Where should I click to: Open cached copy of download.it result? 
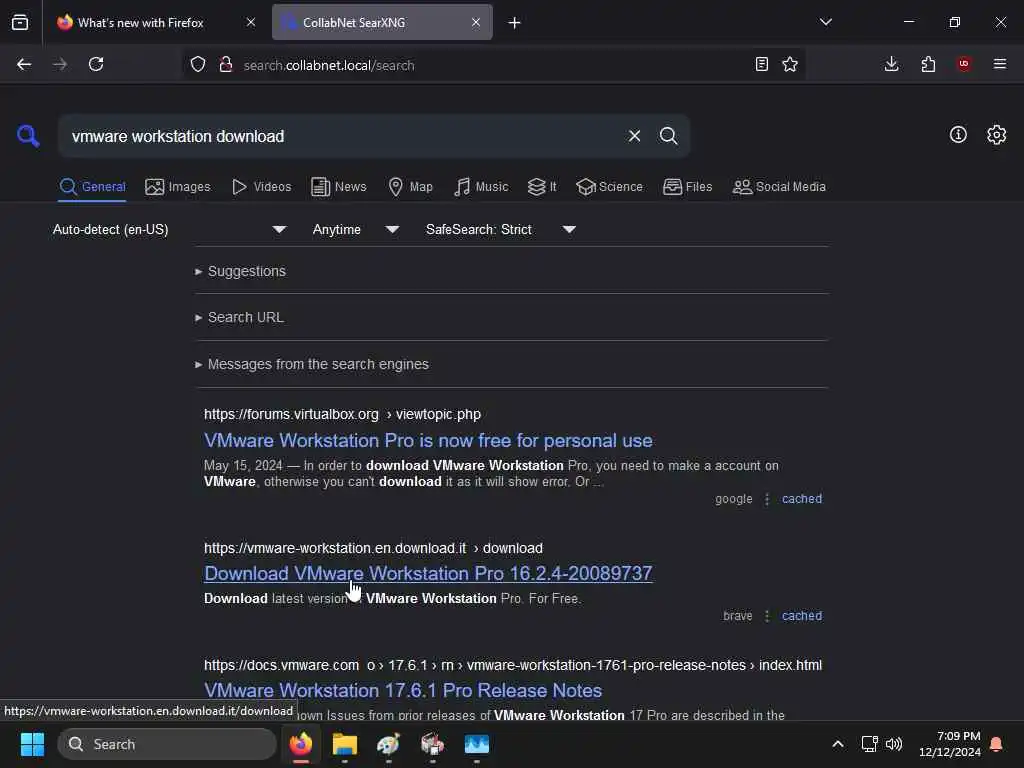pyautogui.click(x=802, y=616)
